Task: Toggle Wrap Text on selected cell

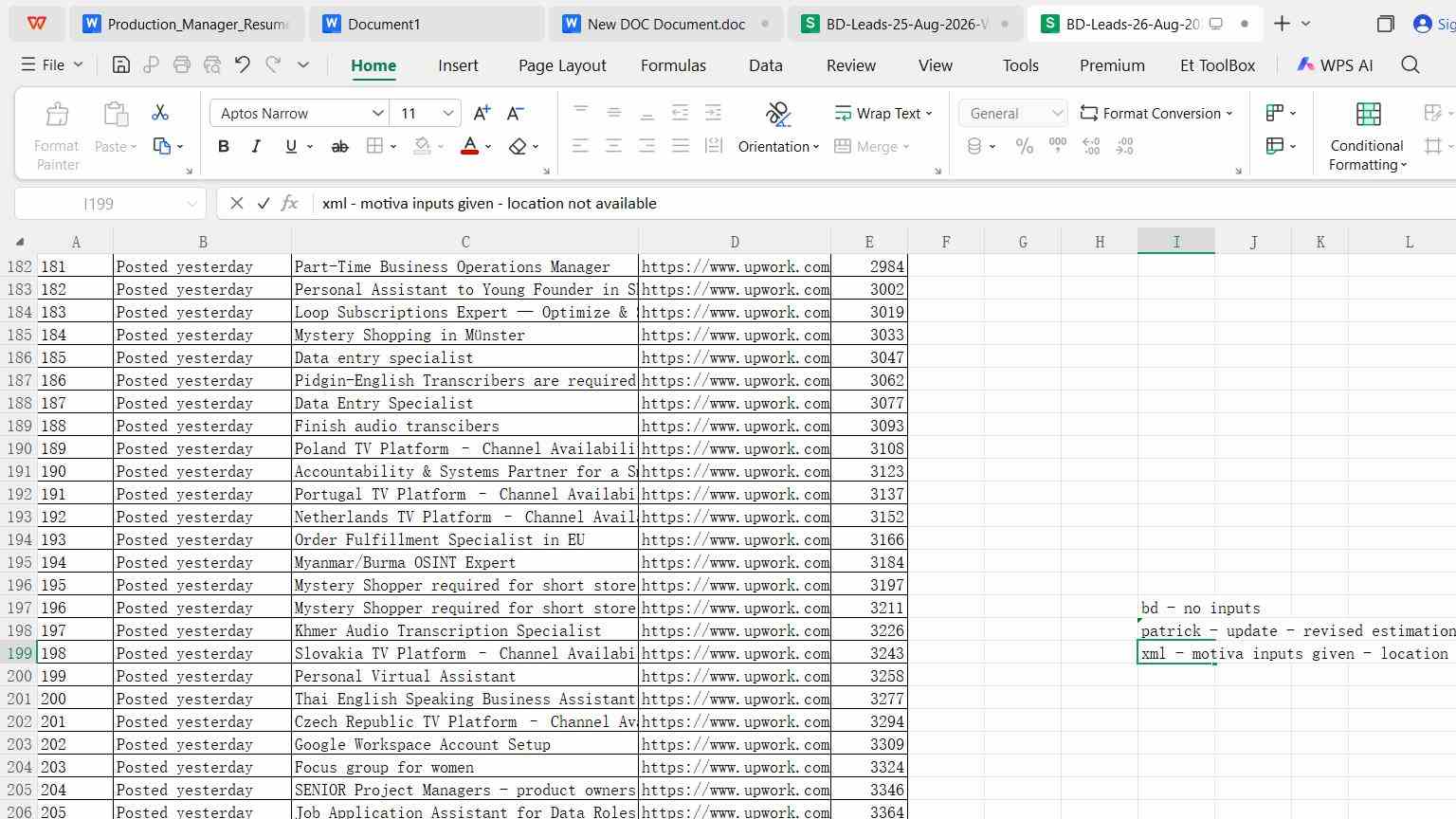Action: (883, 113)
